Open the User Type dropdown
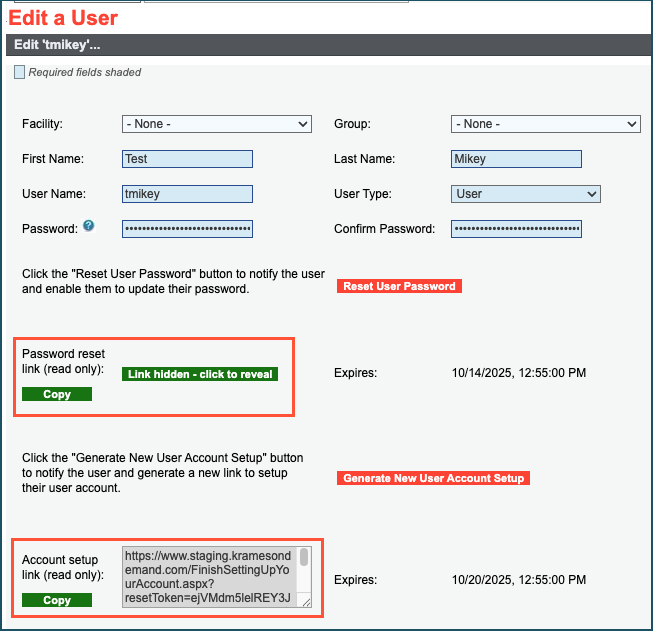 coord(525,194)
